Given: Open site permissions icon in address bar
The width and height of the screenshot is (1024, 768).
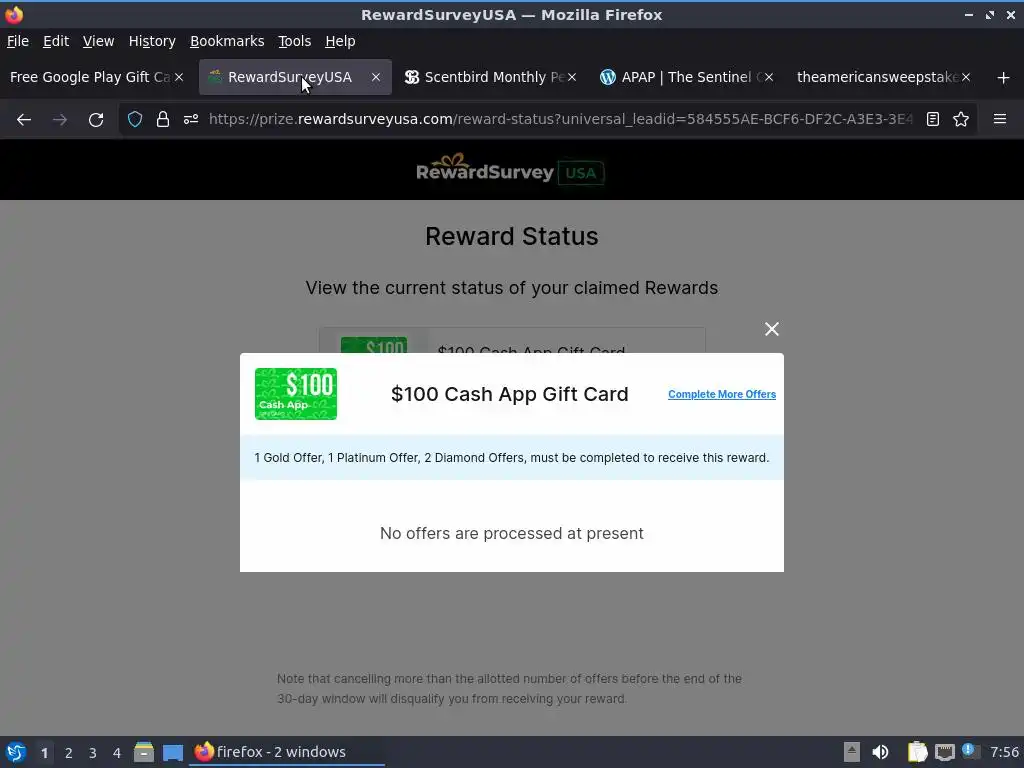Looking at the screenshot, I should [191, 119].
